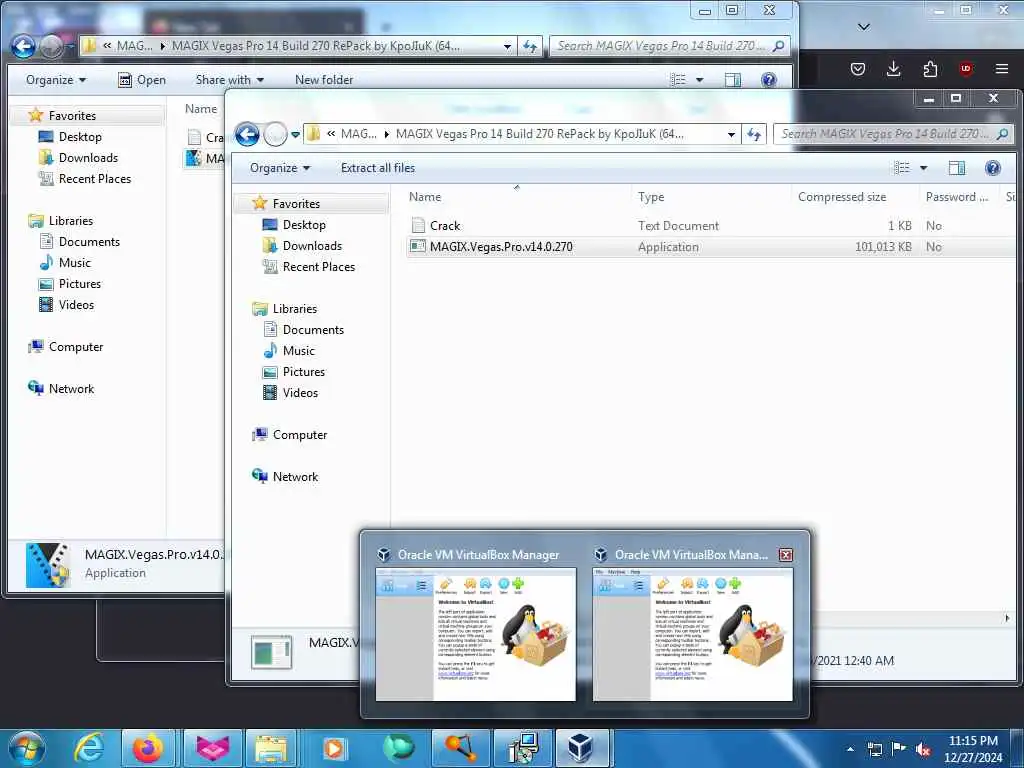Close second VirtualBox Manager thumbnail
The height and width of the screenshot is (768, 1024).
point(786,554)
